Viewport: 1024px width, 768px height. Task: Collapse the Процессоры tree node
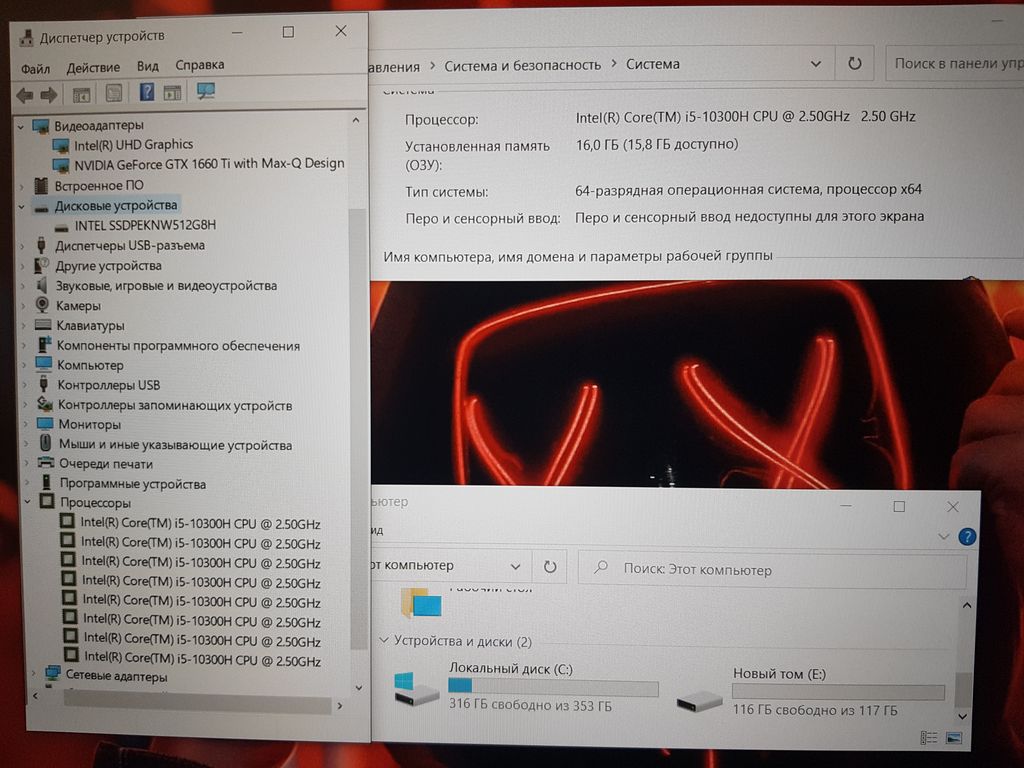[x=28, y=503]
